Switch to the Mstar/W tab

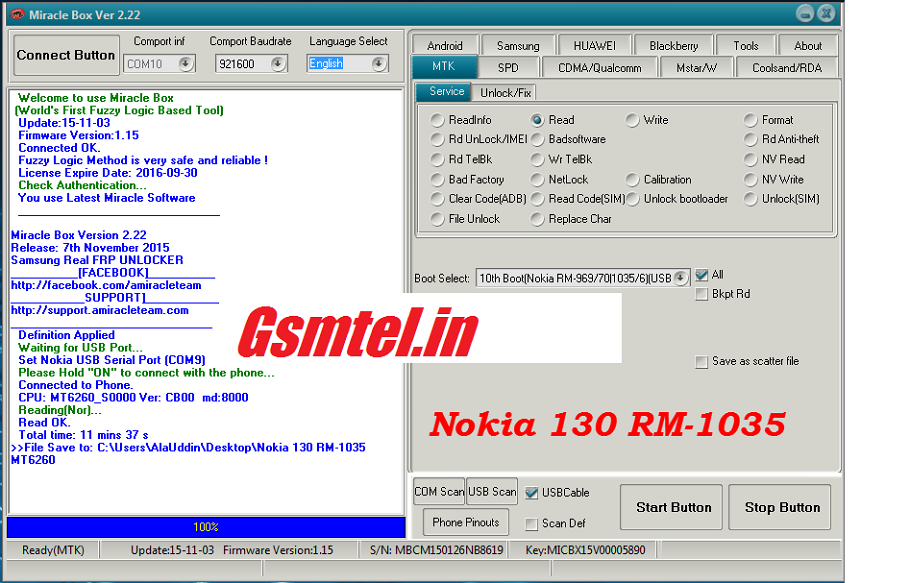pos(696,68)
